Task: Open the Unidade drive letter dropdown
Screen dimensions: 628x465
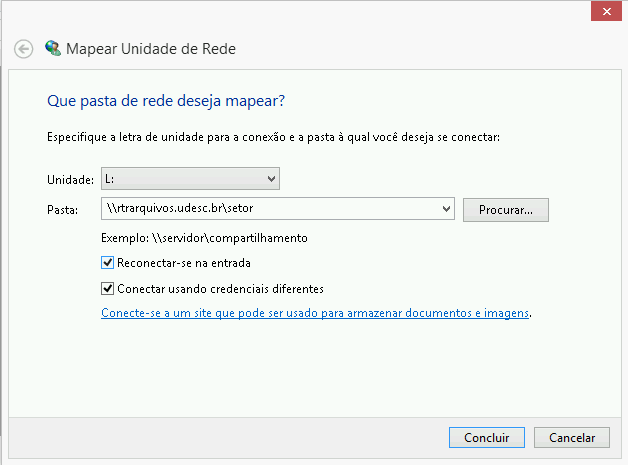Action: pyautogui.click(x=271, y=179)
